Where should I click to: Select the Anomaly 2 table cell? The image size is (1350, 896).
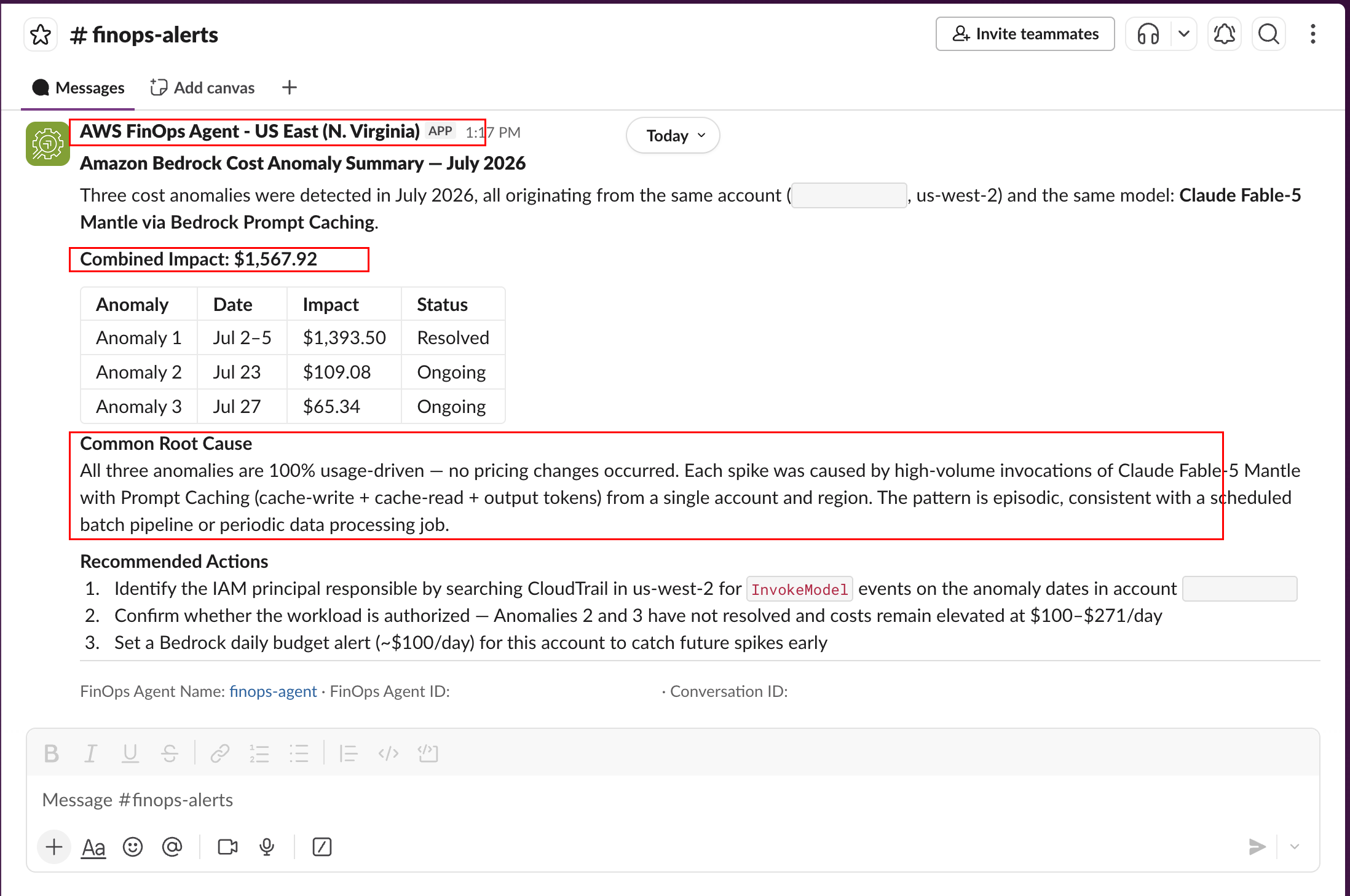139,372
